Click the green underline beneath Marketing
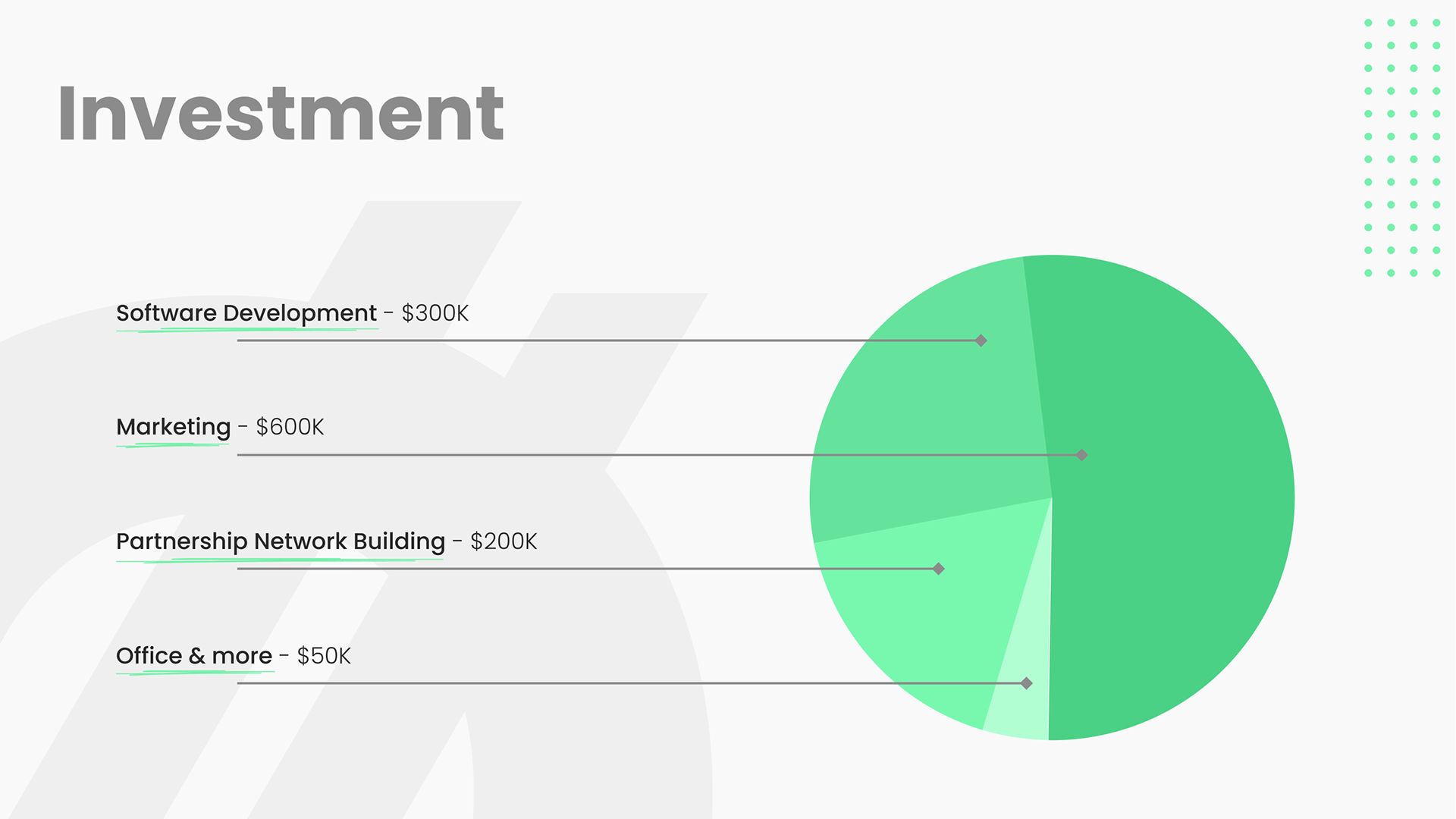 coord(171,445)
